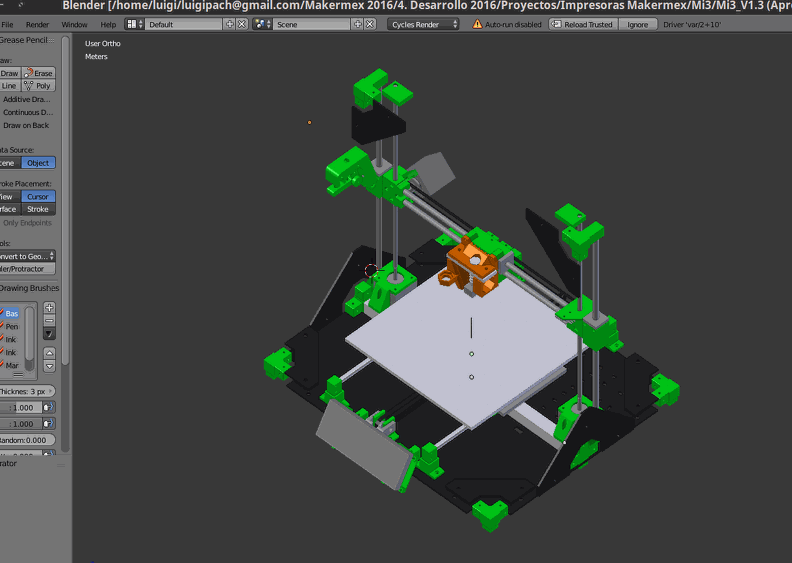
Task: Click the scene browse icon
Action: [262, 24]
